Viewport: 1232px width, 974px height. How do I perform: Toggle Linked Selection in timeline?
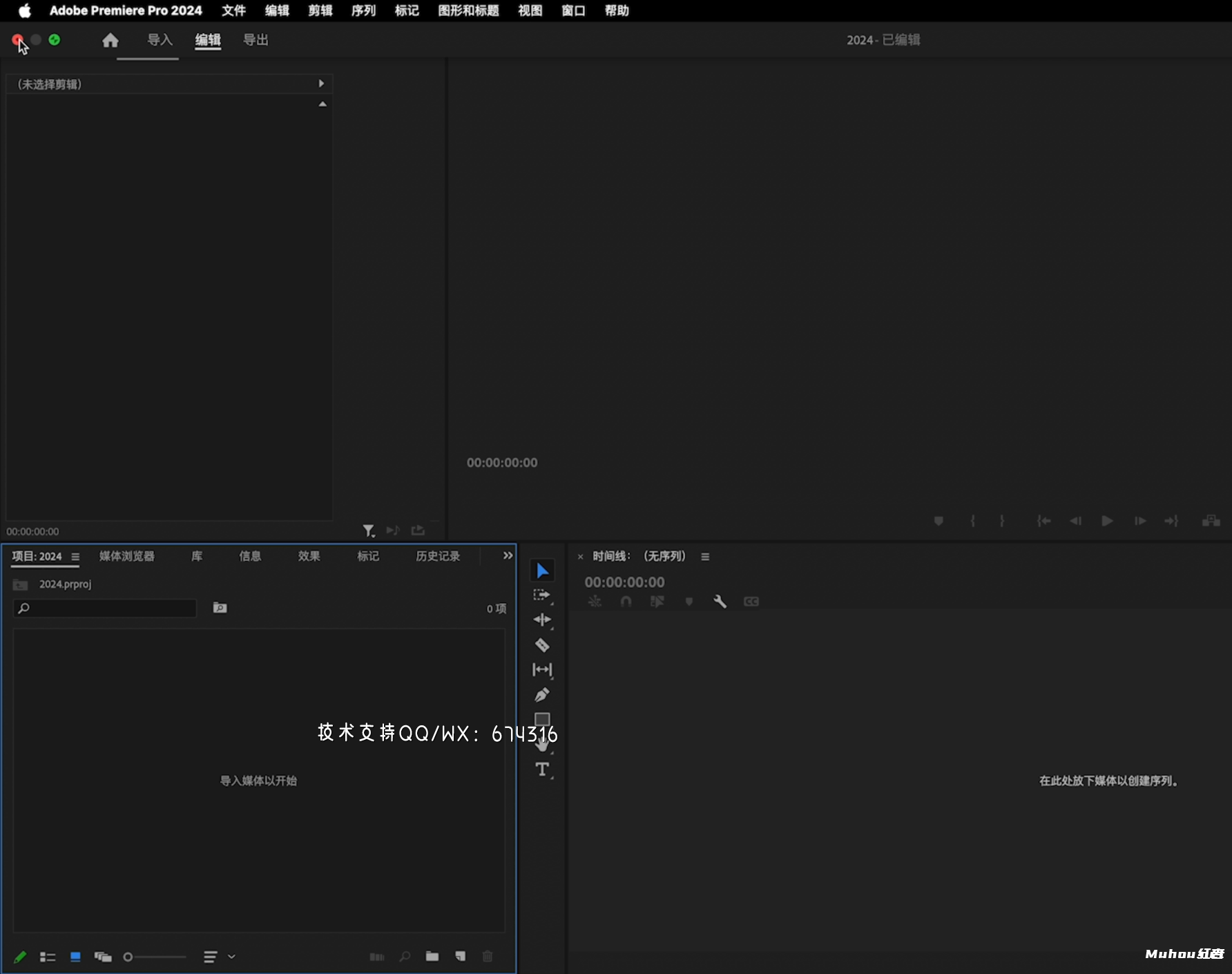point(657,602)
